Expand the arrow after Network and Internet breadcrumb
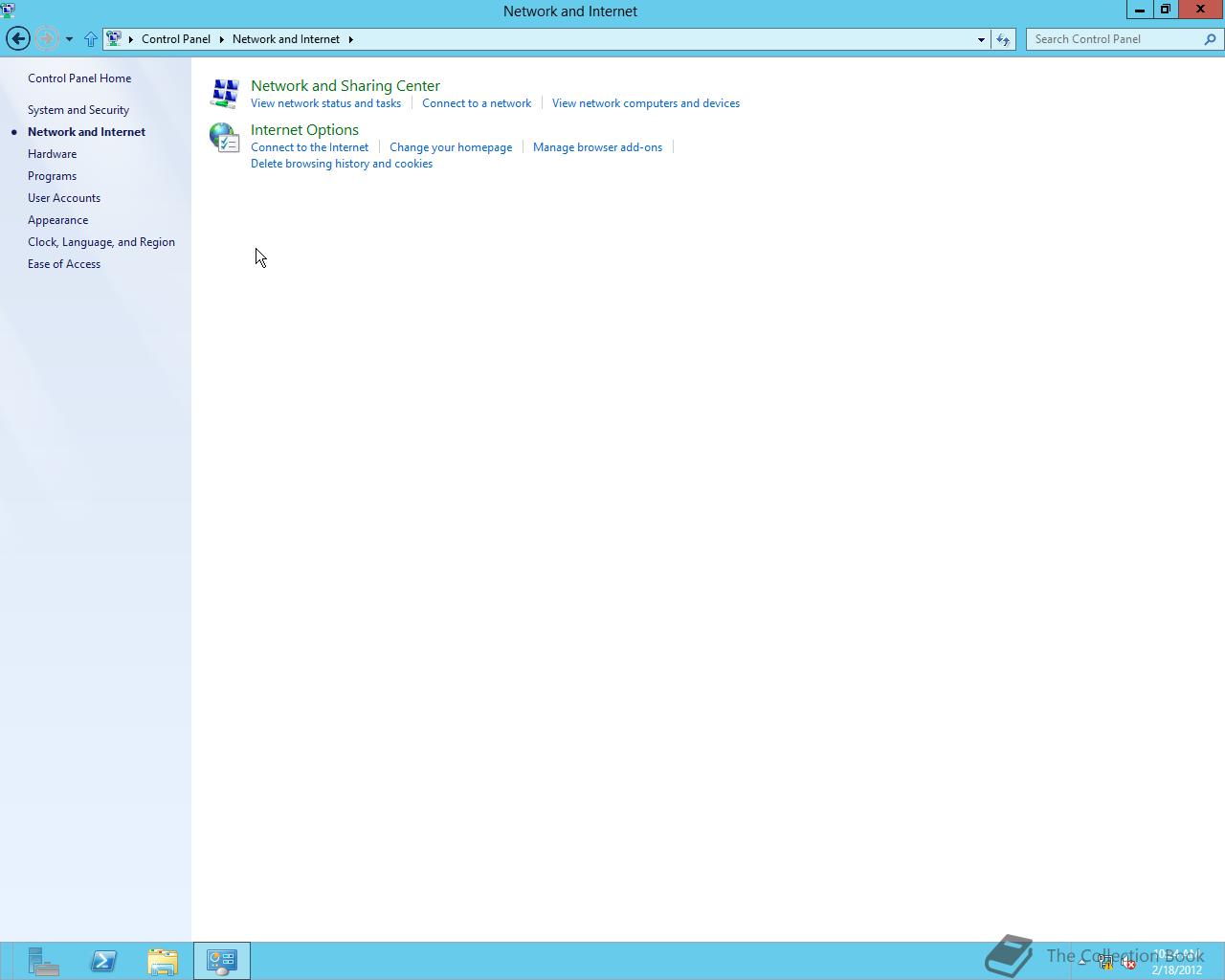This screenshot has width=1225, height=980. pyautogui.click(x=351, y=39)
